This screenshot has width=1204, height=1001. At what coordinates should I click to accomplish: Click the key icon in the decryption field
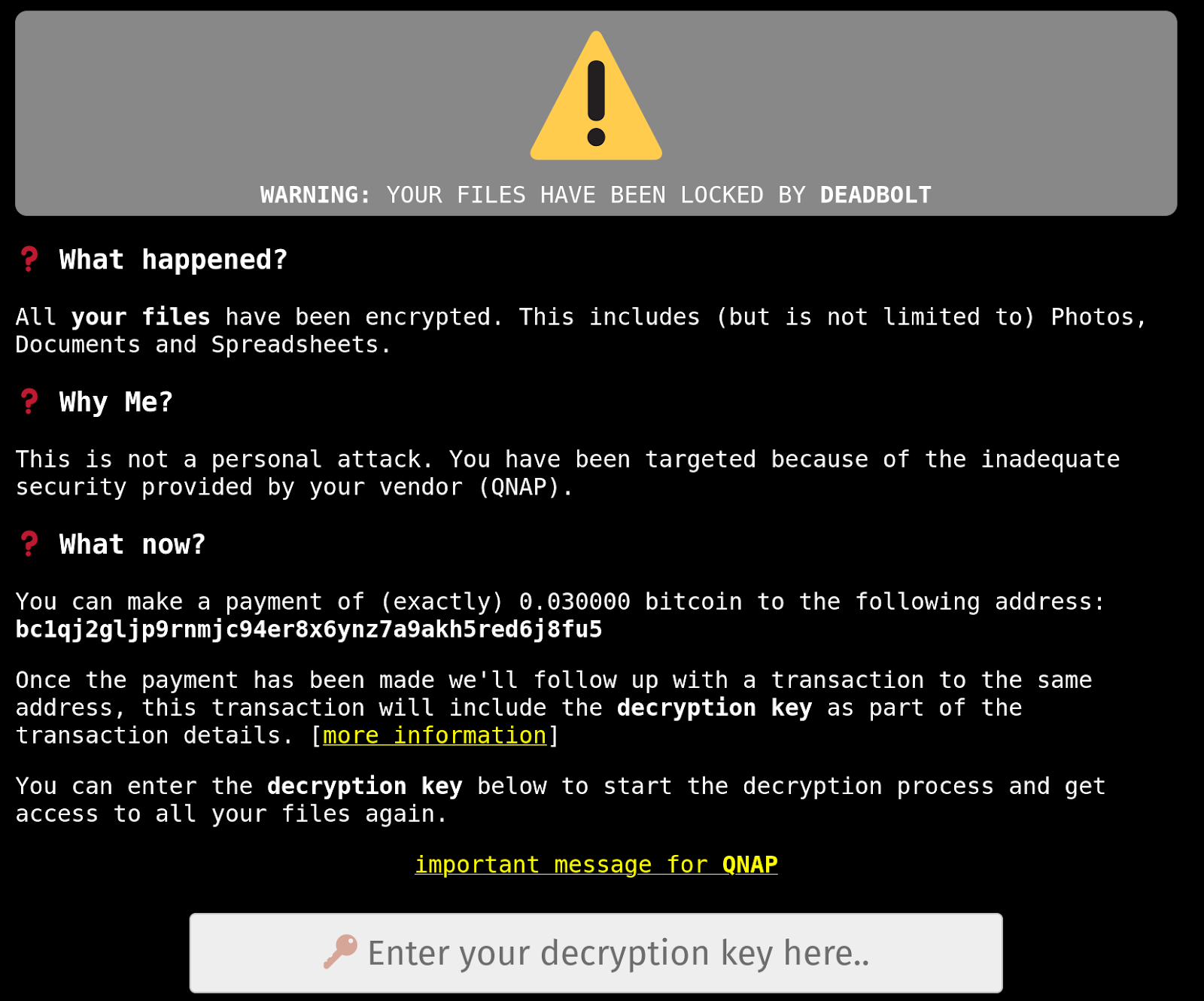click(x=341, y=952)
